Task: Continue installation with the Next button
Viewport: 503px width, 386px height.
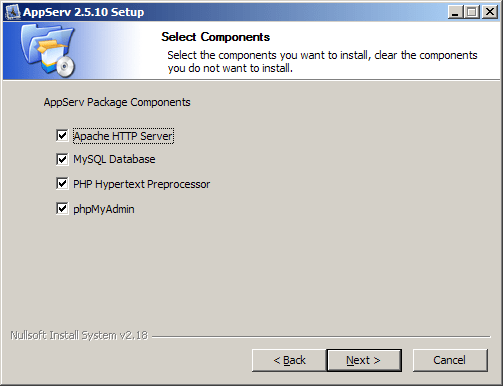Action: tap(364, 360)
